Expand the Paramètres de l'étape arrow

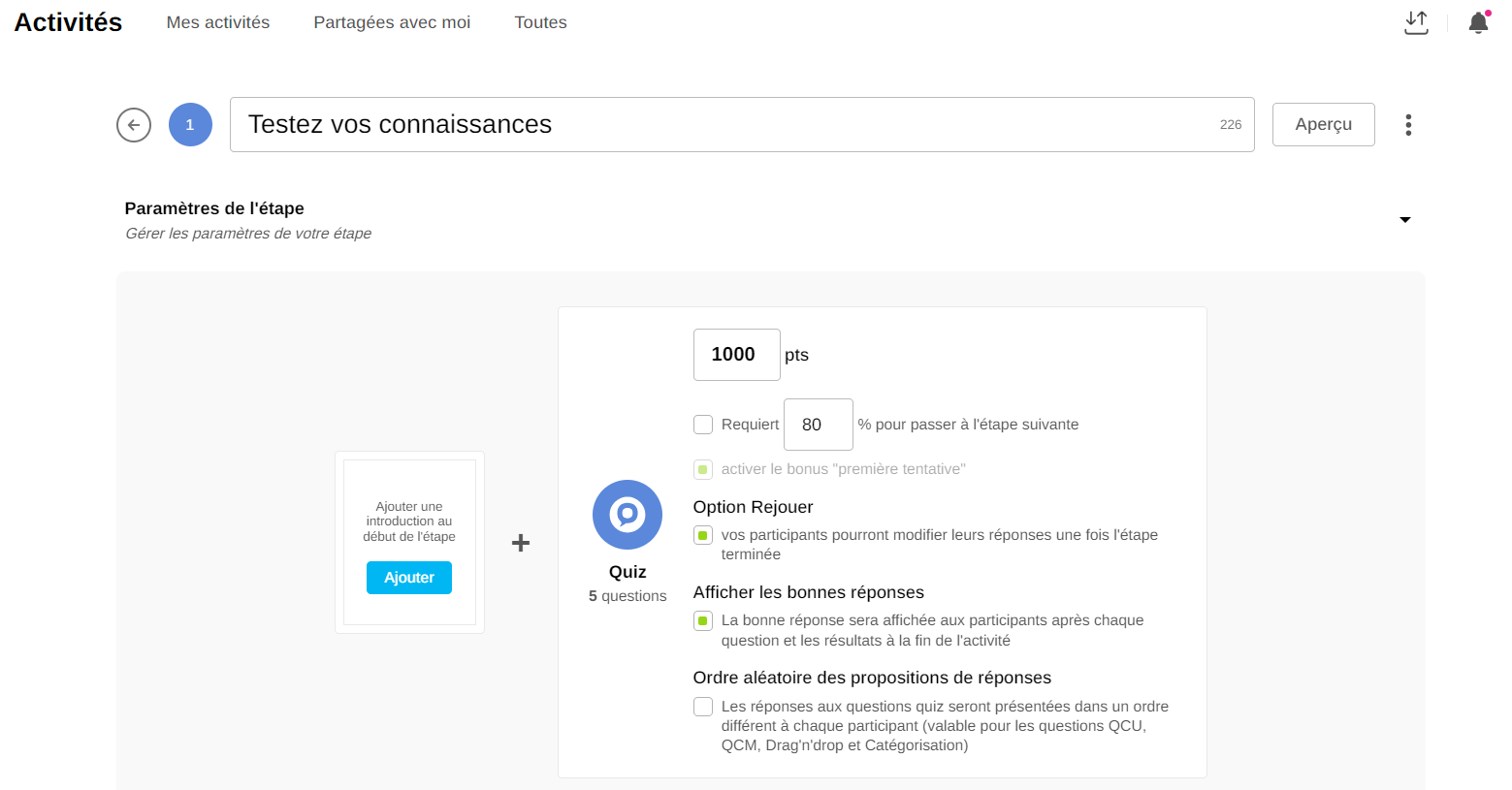pyautogui.click(x=1404, y=220)
